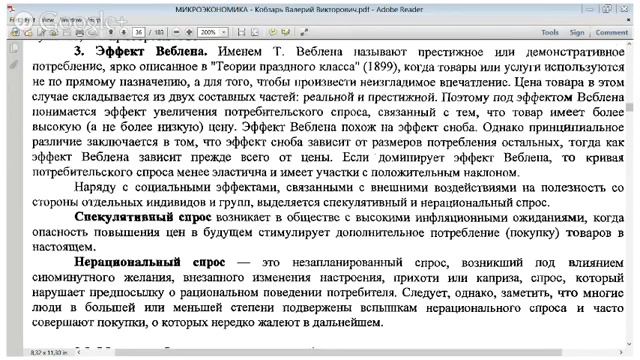Click the total page count 187
This screenshot has width=640, height=360.
(159, 32)
